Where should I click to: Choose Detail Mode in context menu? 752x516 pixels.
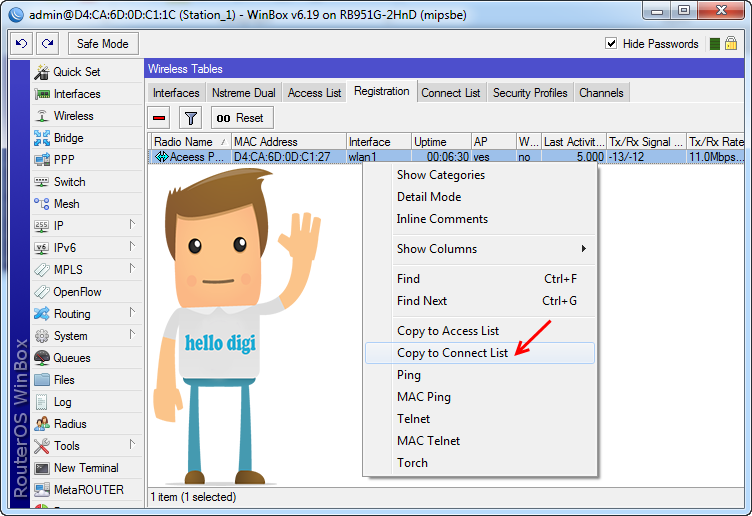(x=480, y=197)
